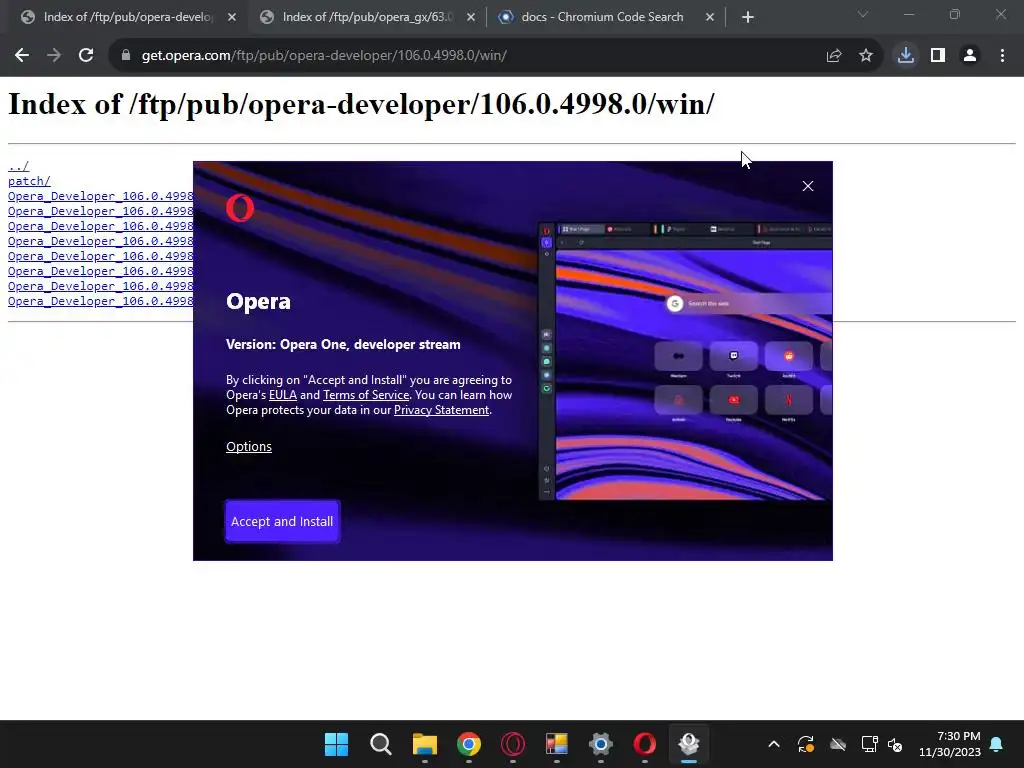
Task: Click first Opera_Developer_106.0.4998 file link
Action: pyautogui.click(x=101, y=196)
